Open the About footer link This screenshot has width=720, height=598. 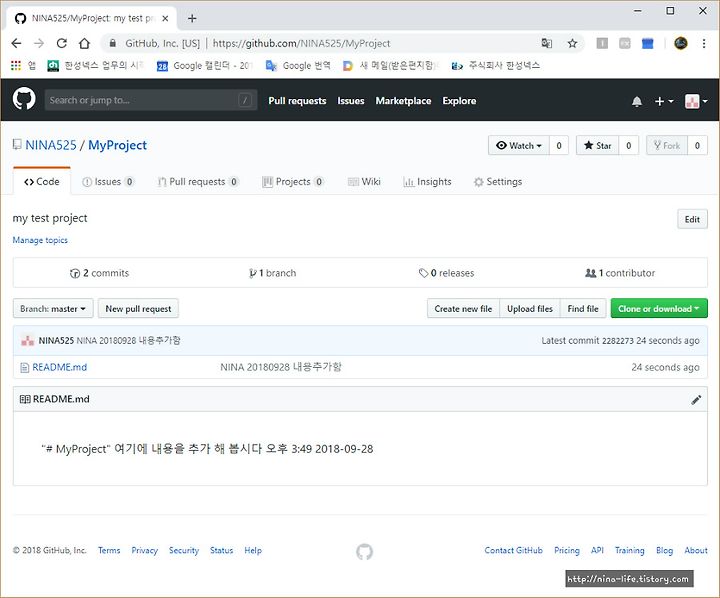click(696, 550)
